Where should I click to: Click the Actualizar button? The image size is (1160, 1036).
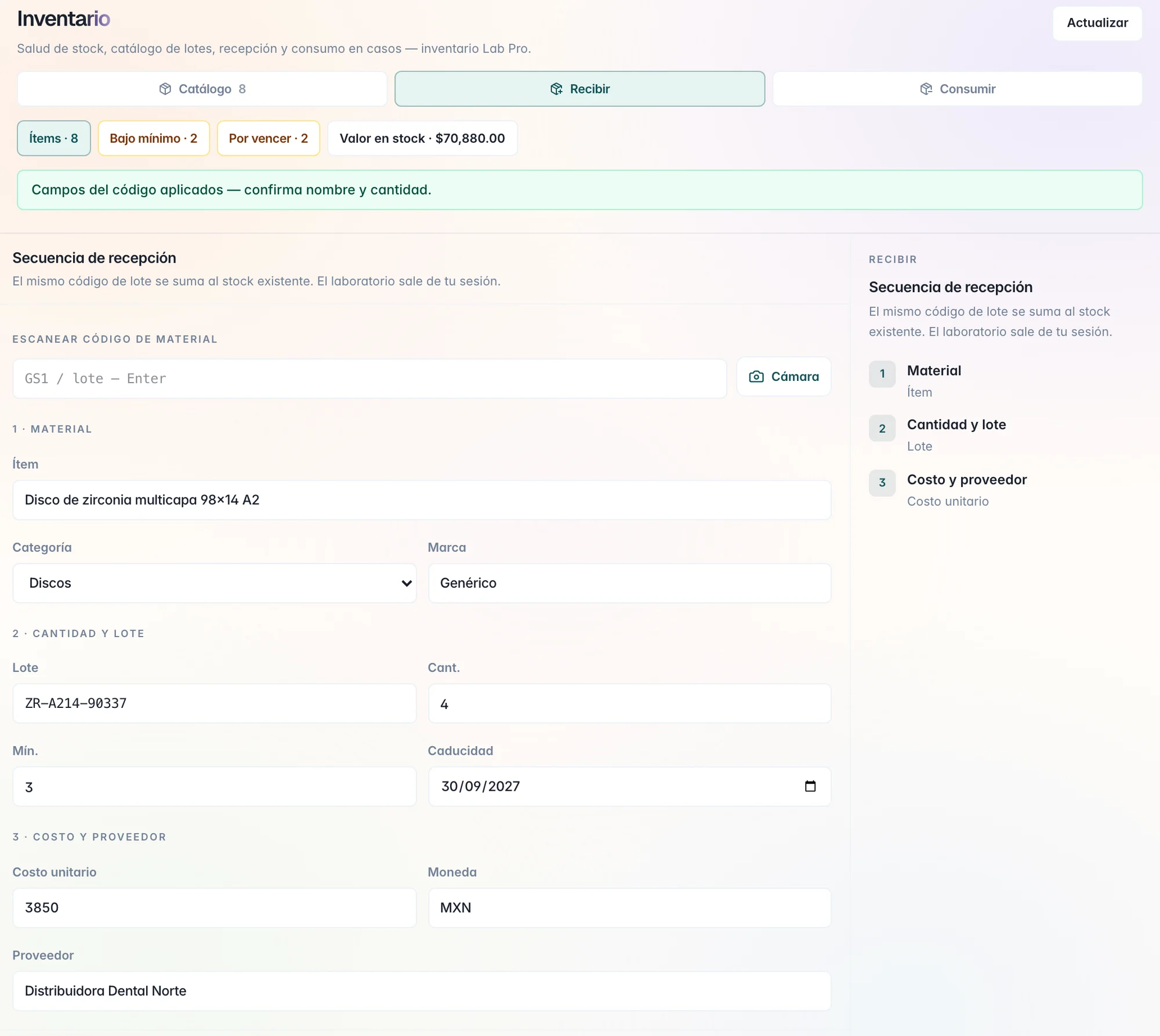tap(1097, 23)
